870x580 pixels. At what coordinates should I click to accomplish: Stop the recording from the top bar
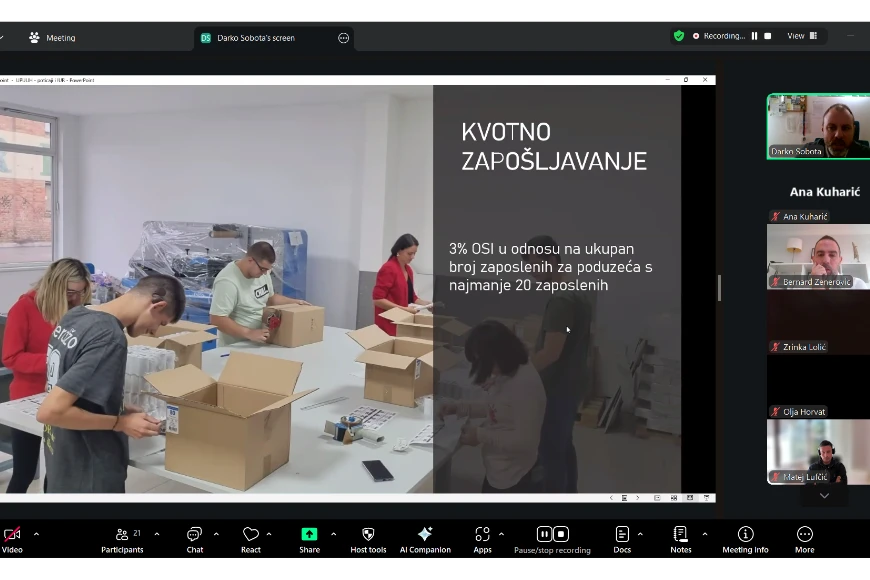pos(768,36)
